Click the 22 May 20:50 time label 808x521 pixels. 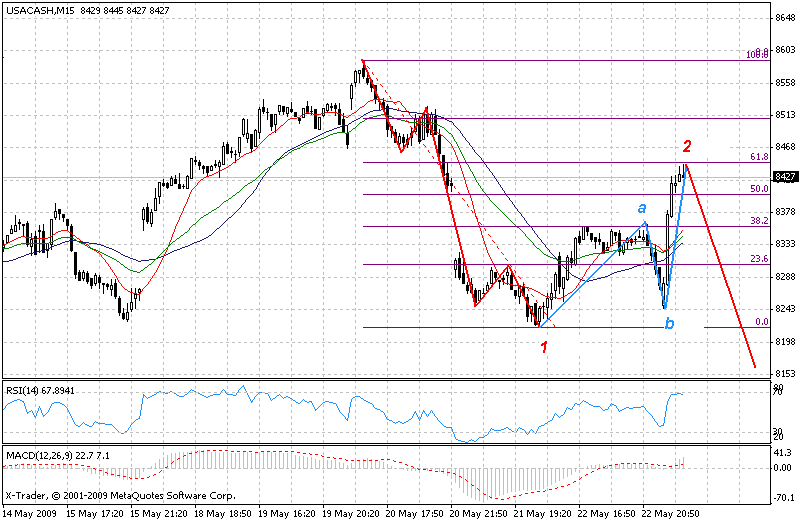tap(671, 512)
